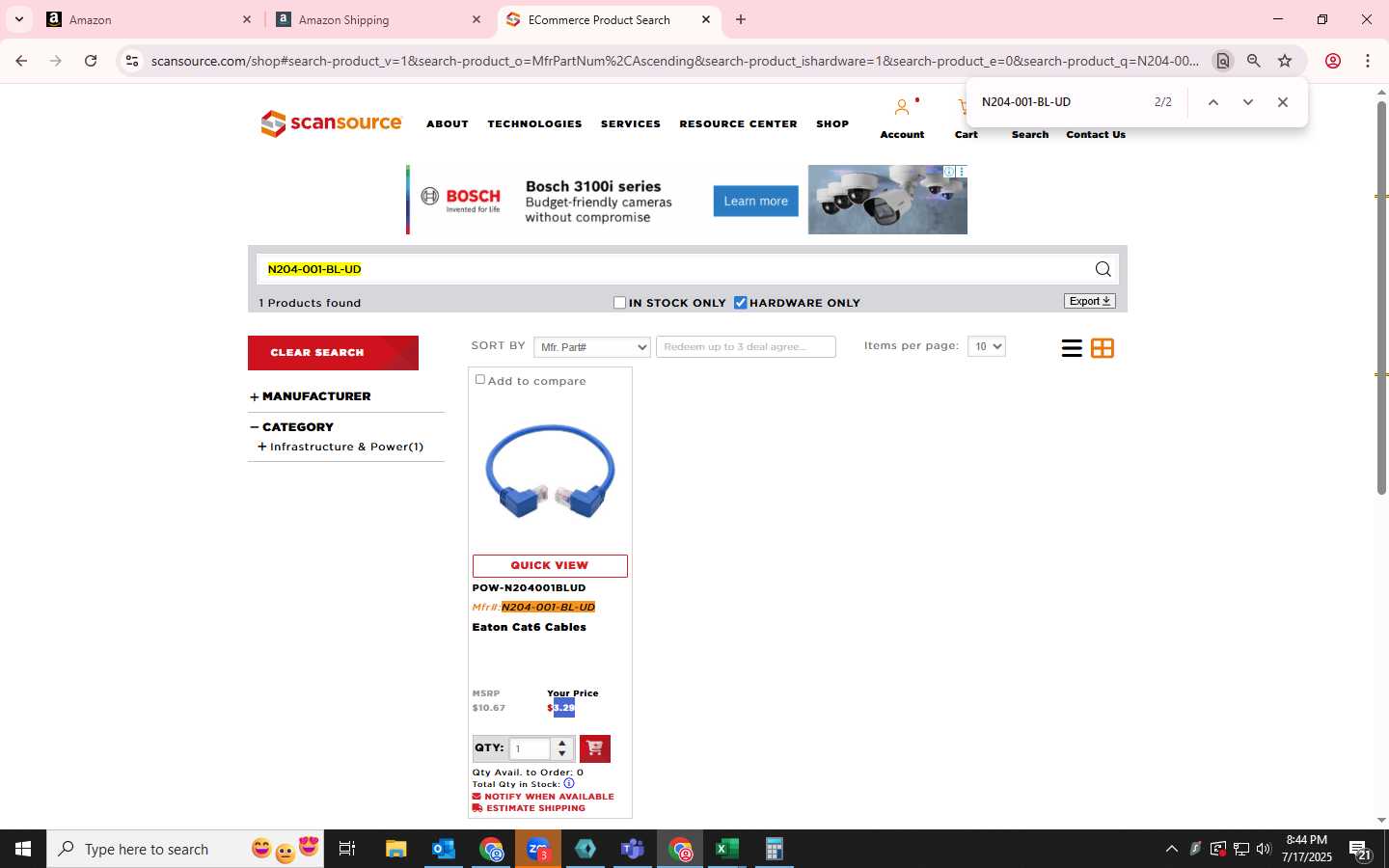Open Sort By dropdown
1389x868 pixels.
[592, 347]
